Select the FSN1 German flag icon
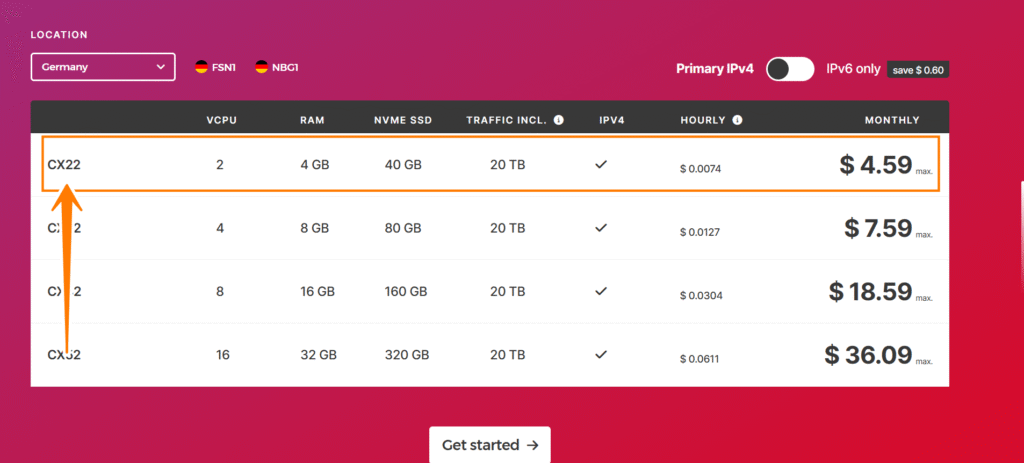 (x=201, y=67)
